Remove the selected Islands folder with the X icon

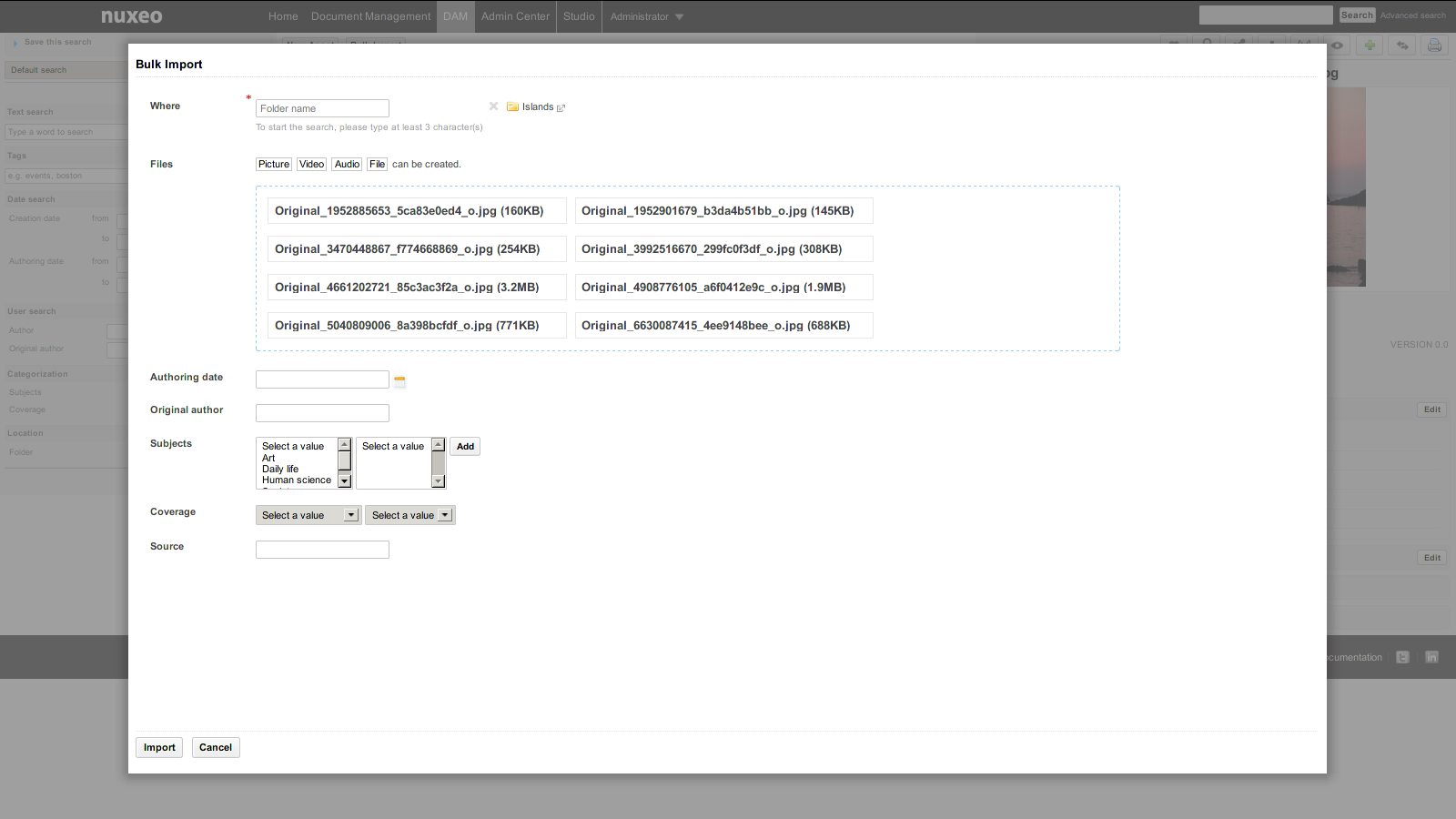tap(493, 106)
